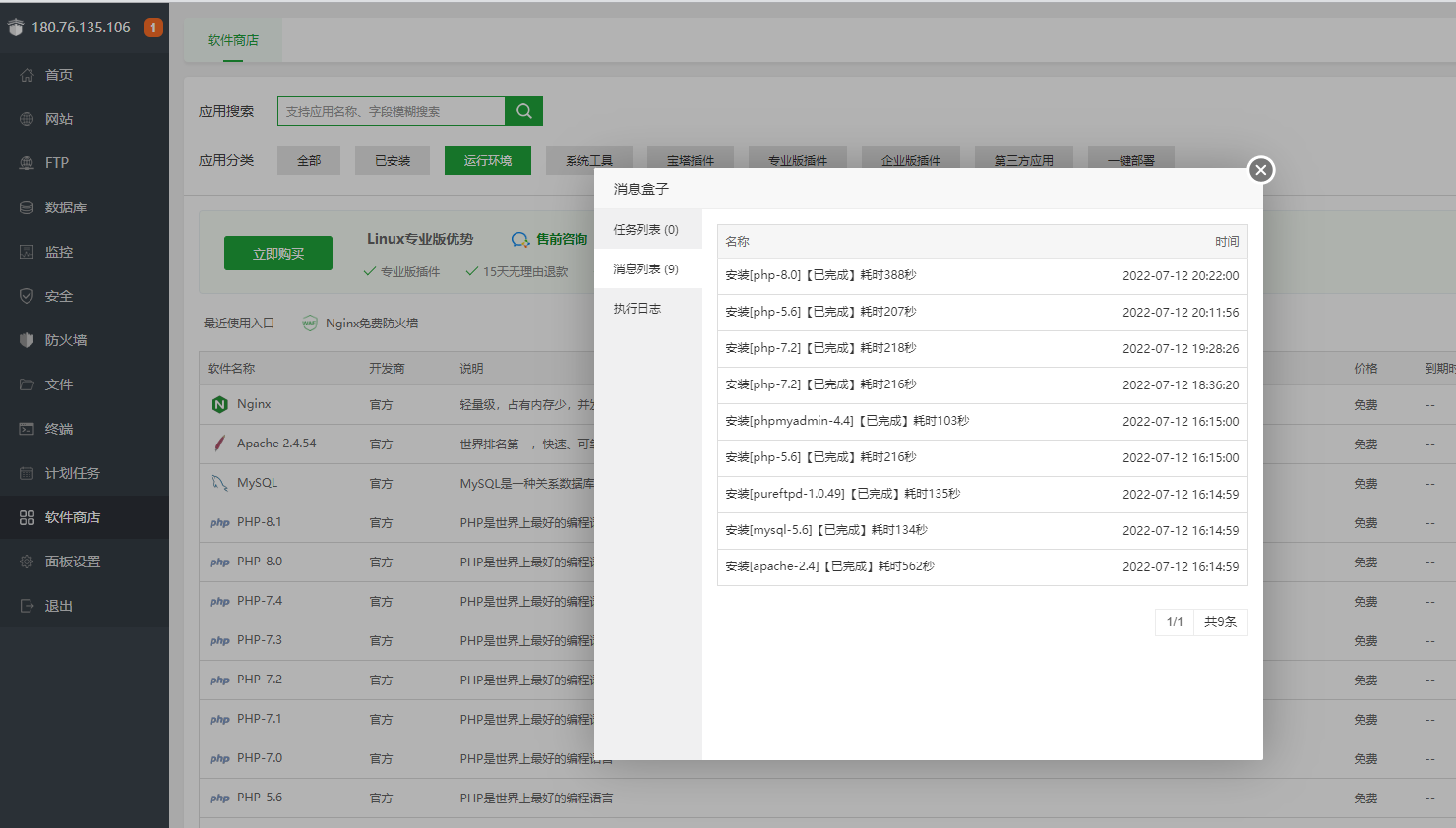Click the chat icon beside 售前咨询
This screenshot has height=828, width=1456.
pyautogui.click(x=520, y=240)
